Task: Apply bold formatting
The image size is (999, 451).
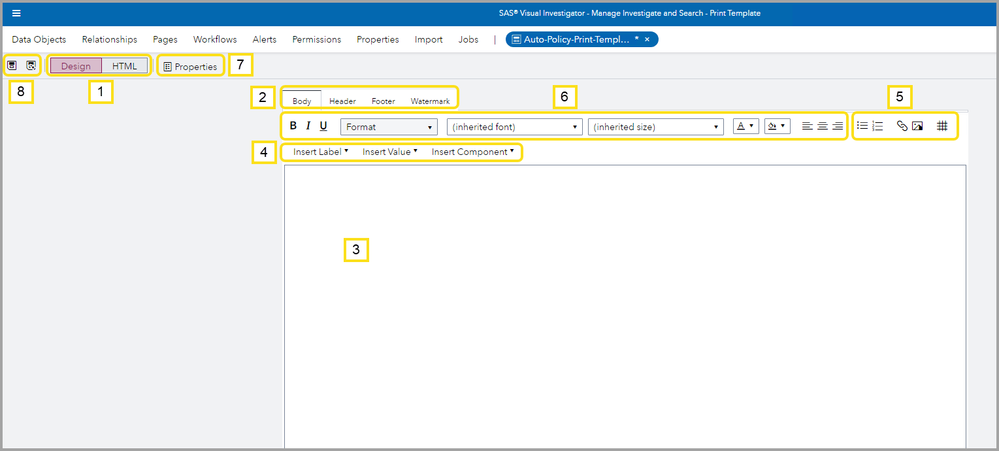Action: 293,126
